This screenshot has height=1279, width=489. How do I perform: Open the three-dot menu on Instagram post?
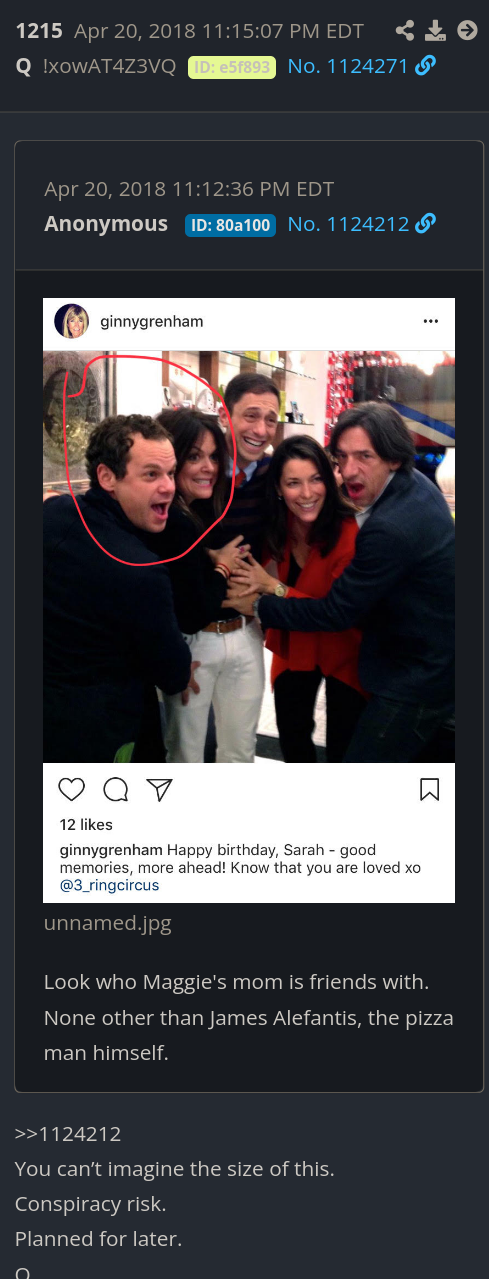(x=431, y=322)
